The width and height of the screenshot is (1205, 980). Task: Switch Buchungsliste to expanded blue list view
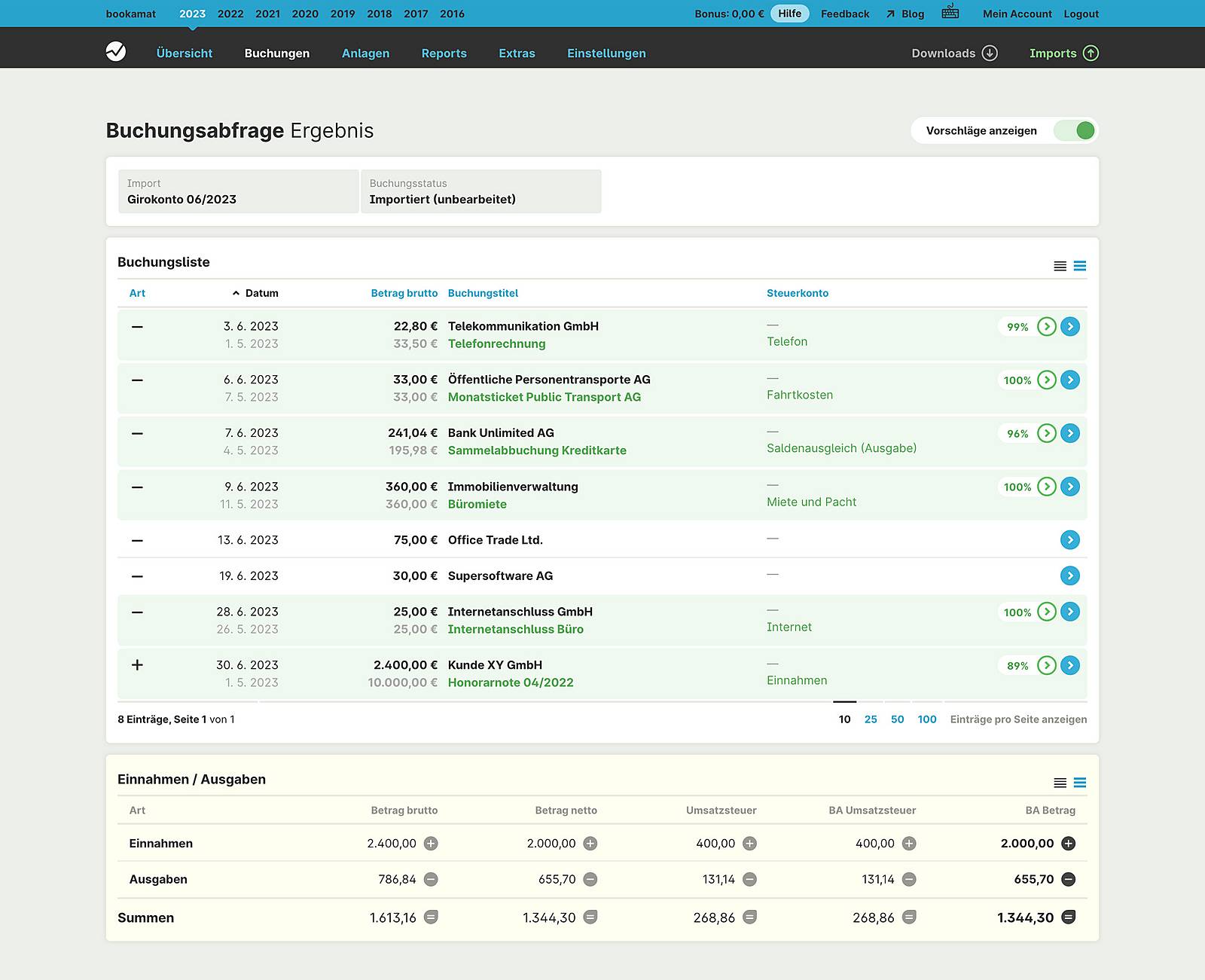(x=1080, y=266)
